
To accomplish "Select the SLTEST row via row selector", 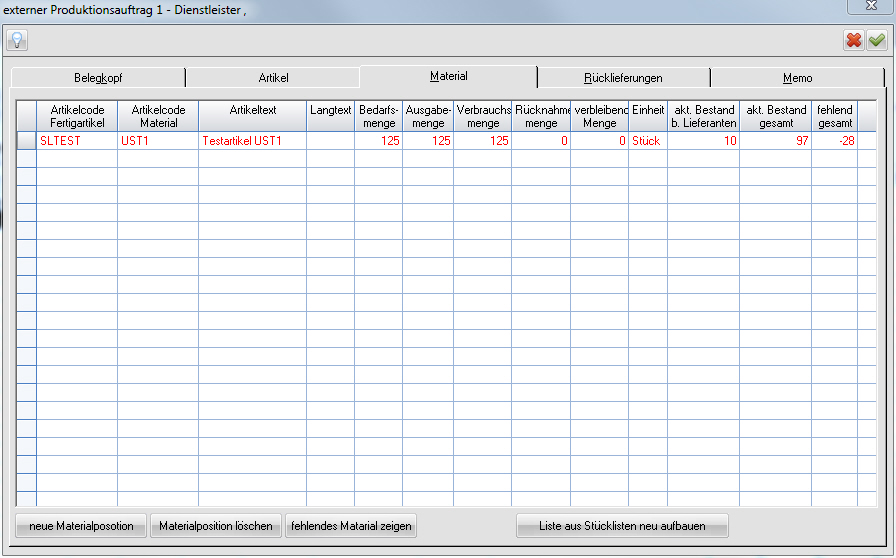I will coord(26,141).
